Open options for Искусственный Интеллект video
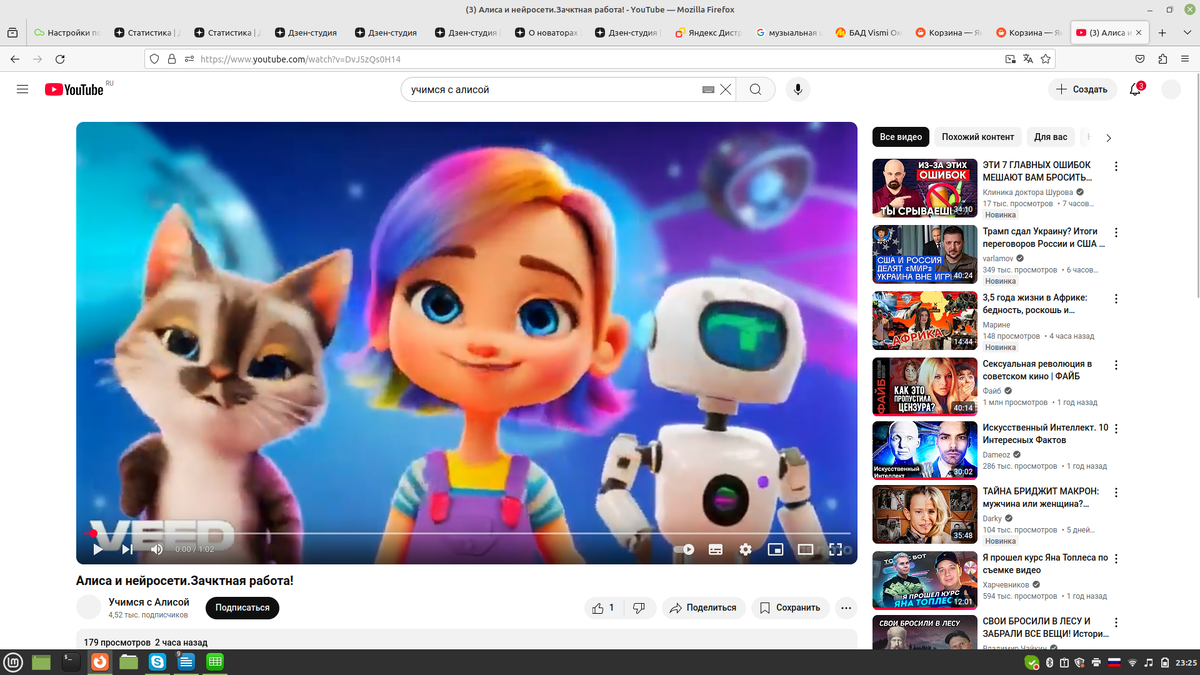This screenshot has width=1200, height=675. 1116,428
